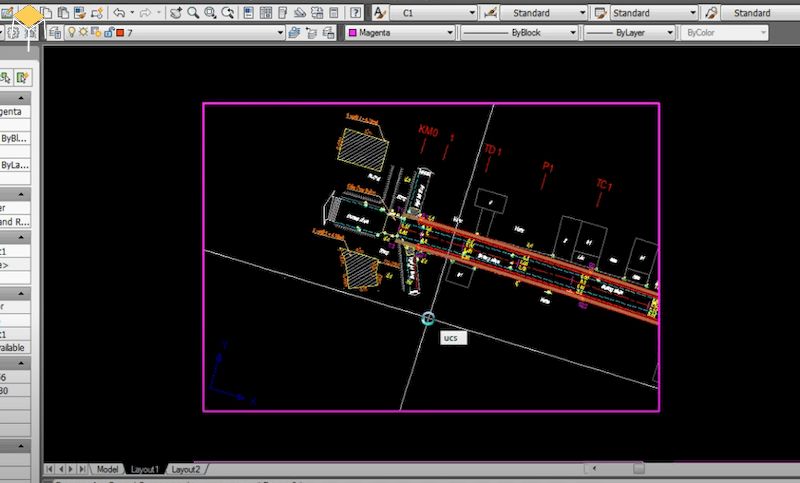Go to the previous layout tab arrow

click(61, 469)
